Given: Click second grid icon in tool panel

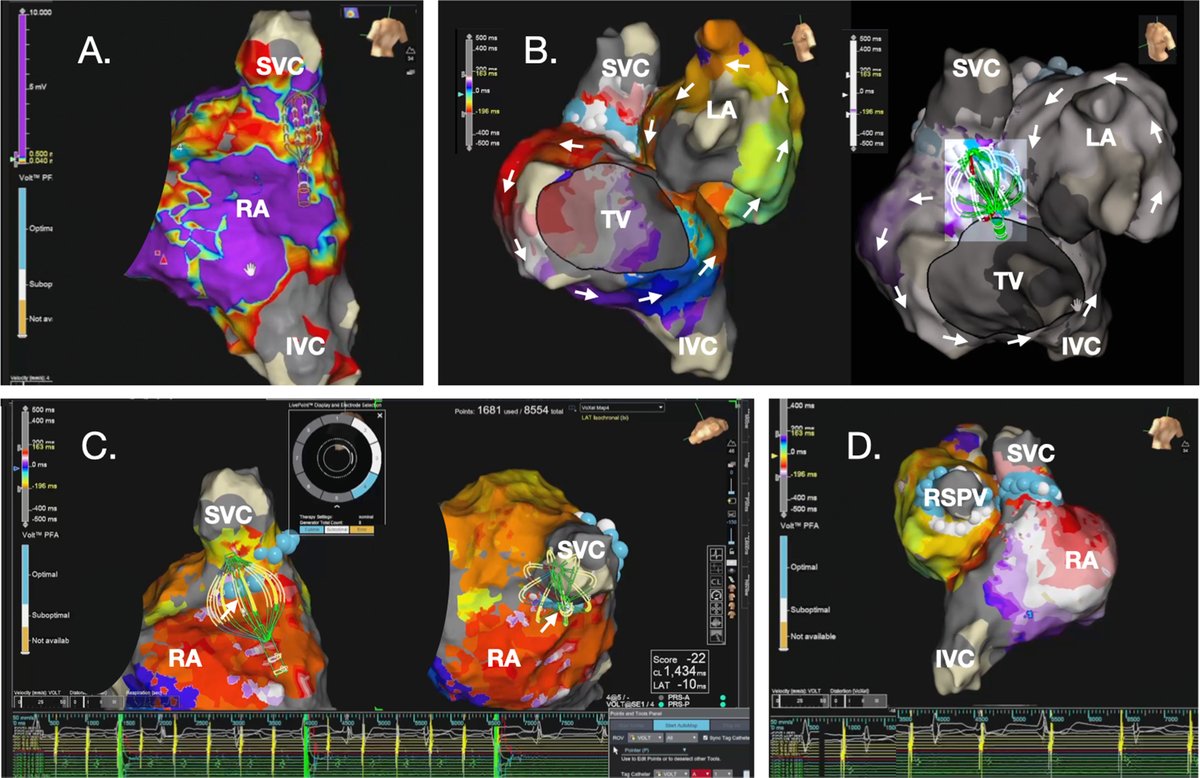Looking at the screenshot, I should click(x=716, y=568).
